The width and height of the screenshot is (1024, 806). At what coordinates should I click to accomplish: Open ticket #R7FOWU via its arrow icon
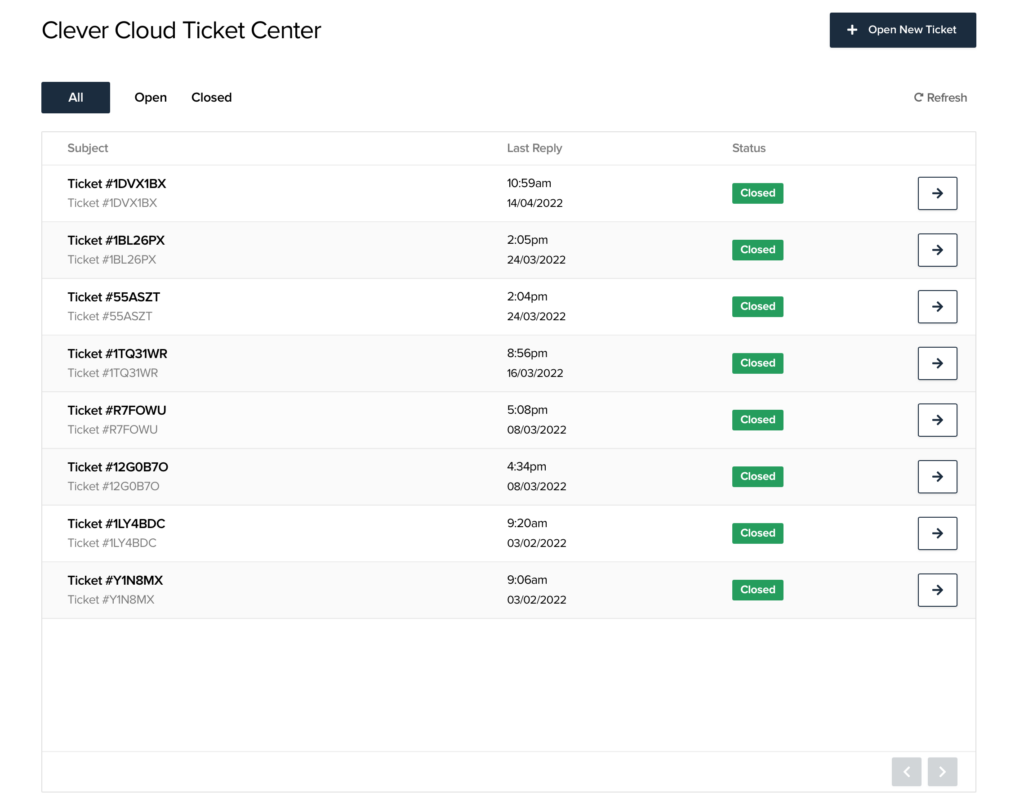pyautogui.click(x=937, y=419)
